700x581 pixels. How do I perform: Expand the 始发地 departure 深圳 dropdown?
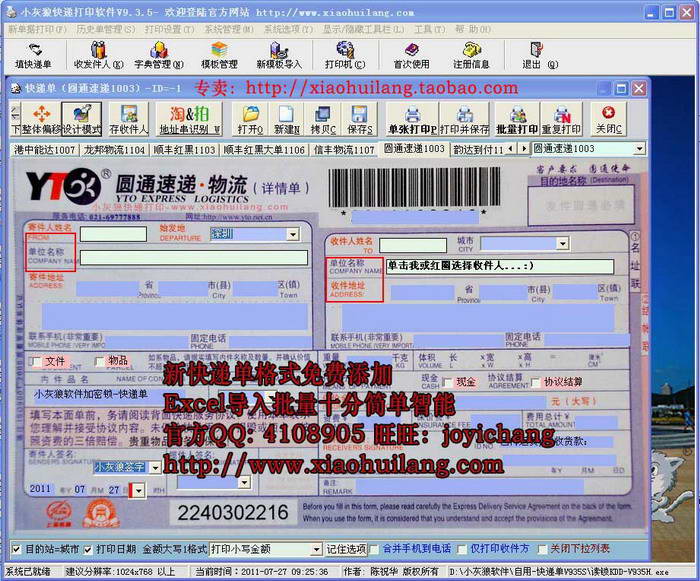tap(293, 234)
